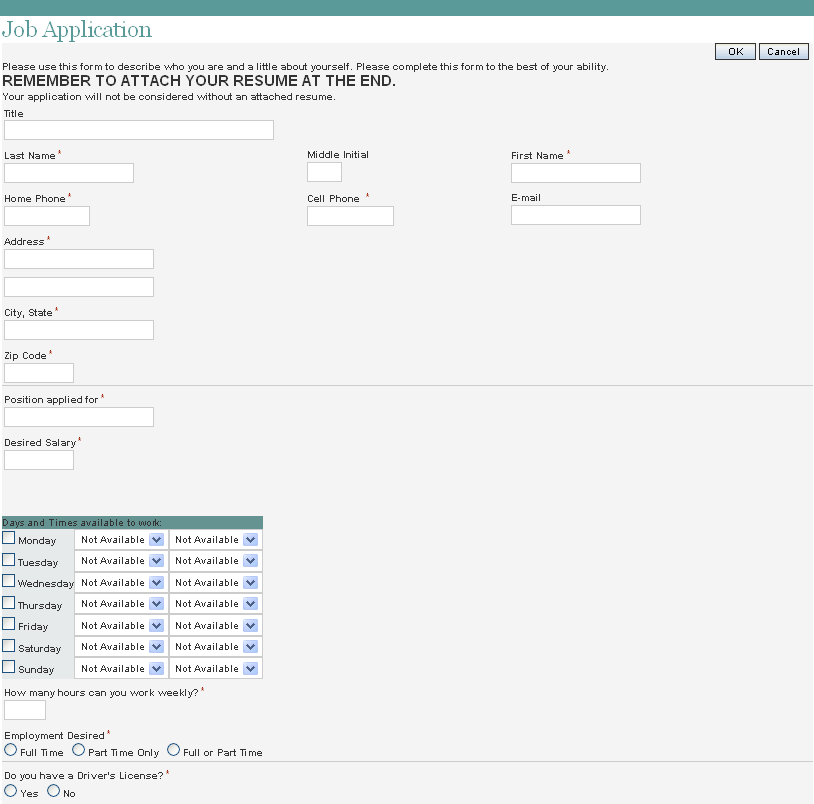Open Thursday's first availability dropdown
The width and height of the screenshot is (814, 804).
tap(121, 604)
